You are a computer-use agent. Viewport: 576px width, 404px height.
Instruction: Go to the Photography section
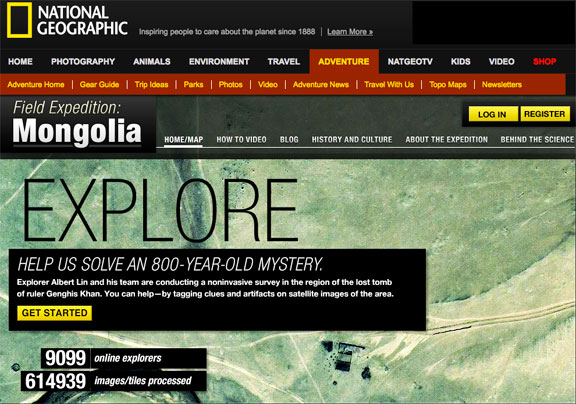(83, 62)
